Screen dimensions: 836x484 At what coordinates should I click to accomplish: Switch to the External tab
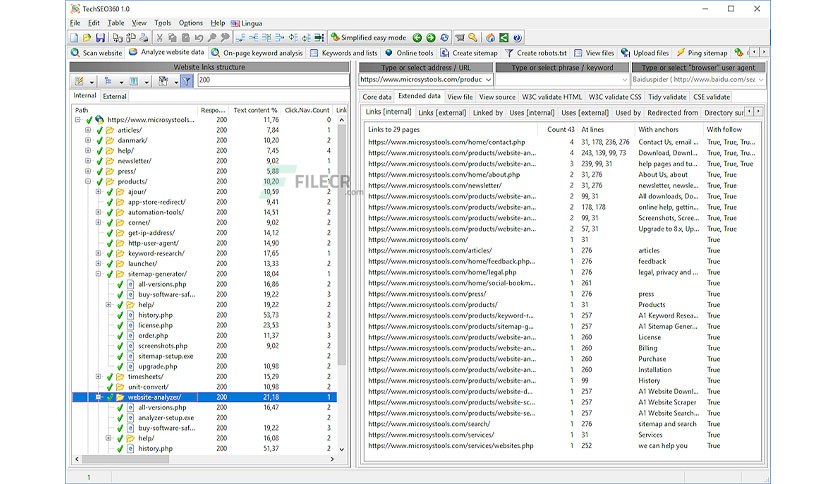pos(115,96)
